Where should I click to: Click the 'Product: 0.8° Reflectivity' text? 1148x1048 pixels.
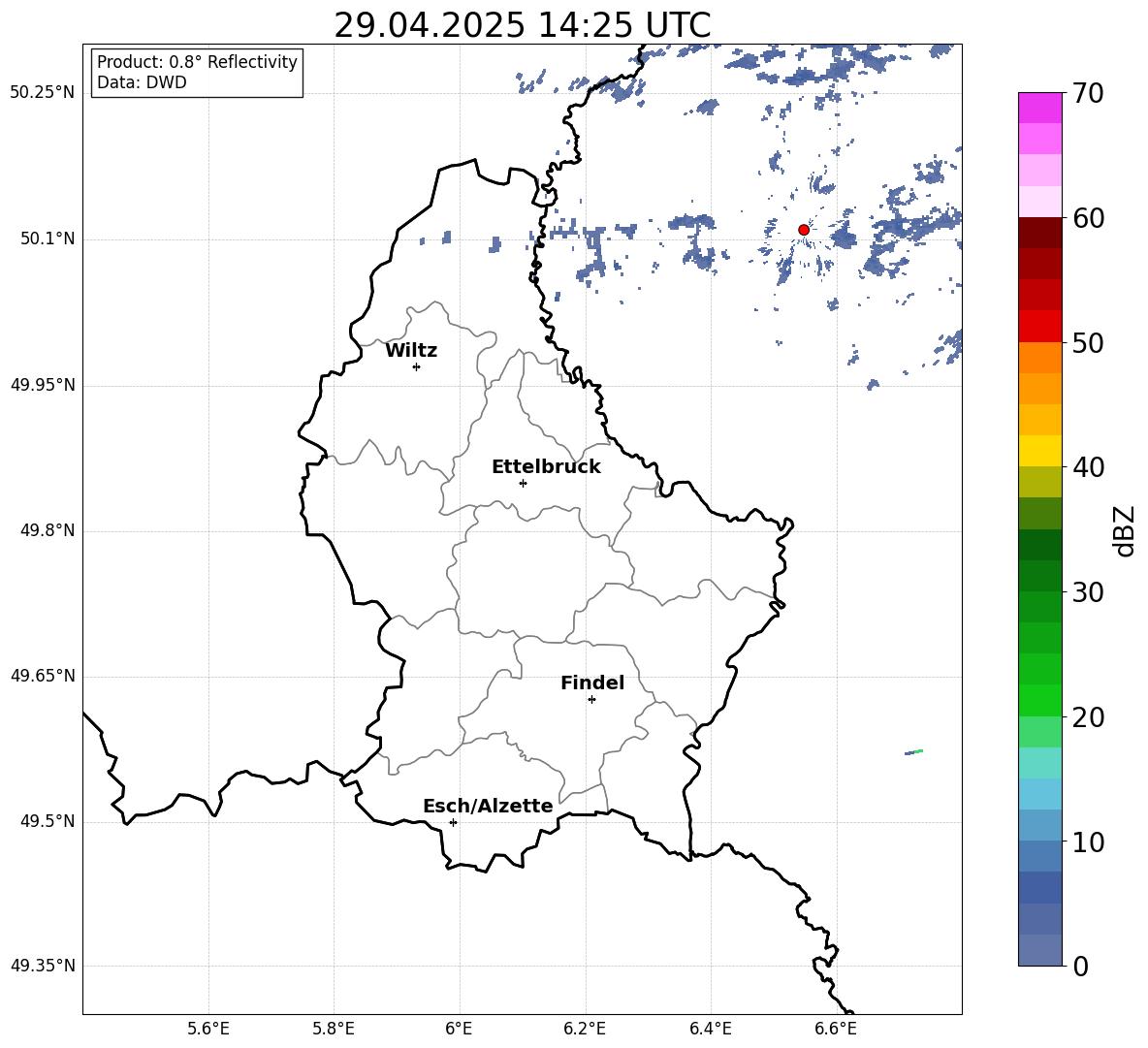pos(197,62)
